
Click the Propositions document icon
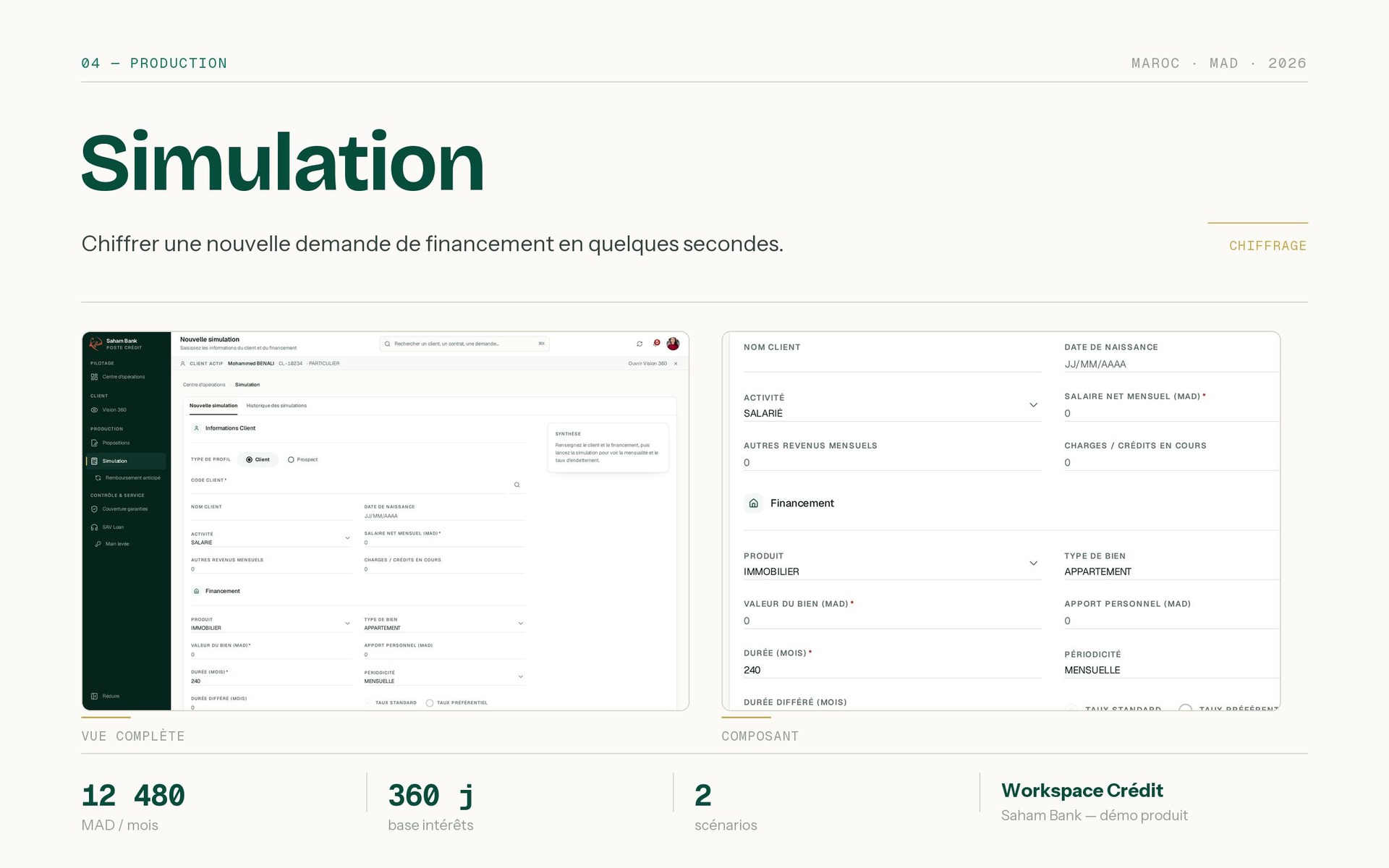click(94, 443)
